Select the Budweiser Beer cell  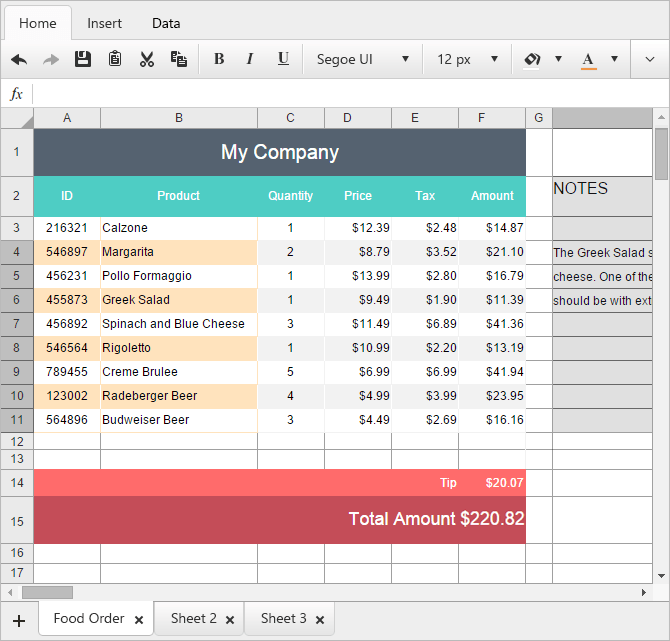(179, 419)
